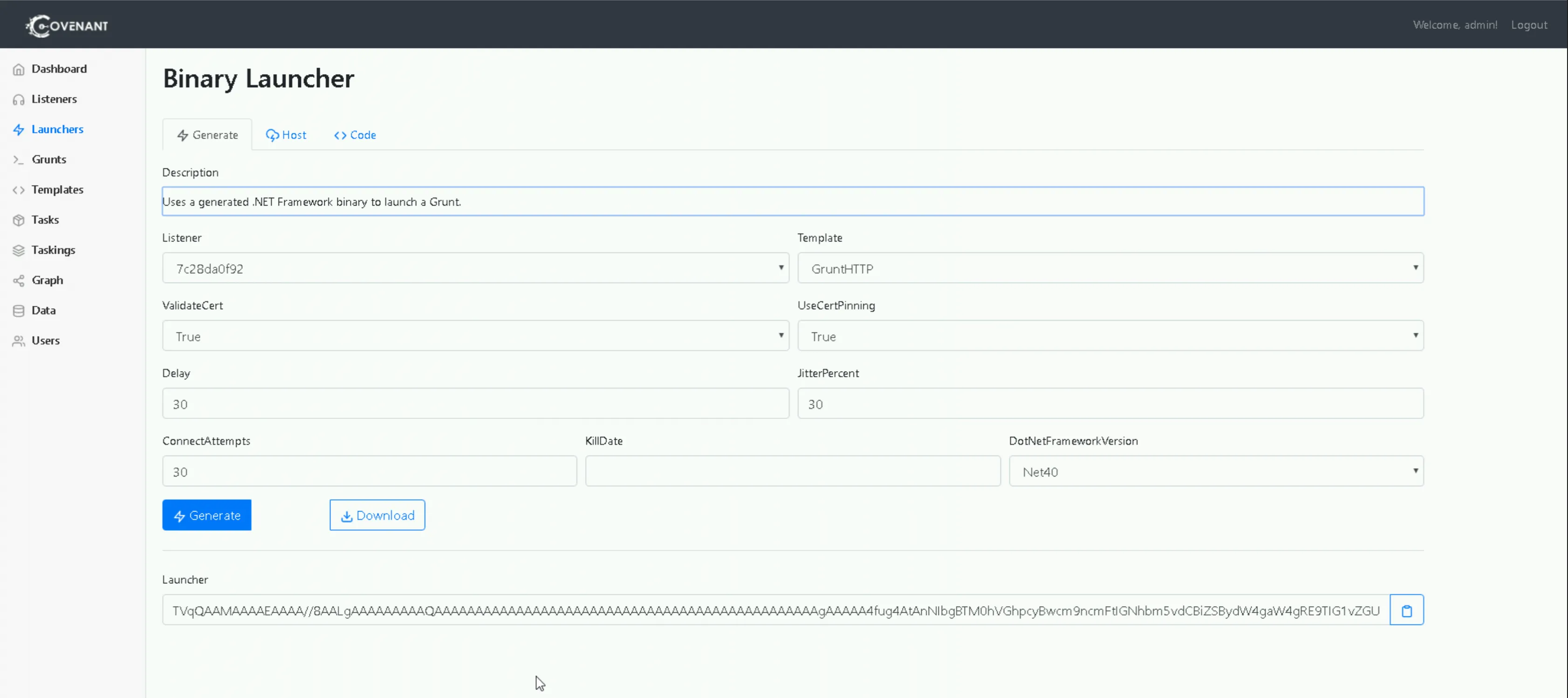1568x698 pixels.
Task: Click the Binary Launcher heading
Action: click(x=259, y=79)
